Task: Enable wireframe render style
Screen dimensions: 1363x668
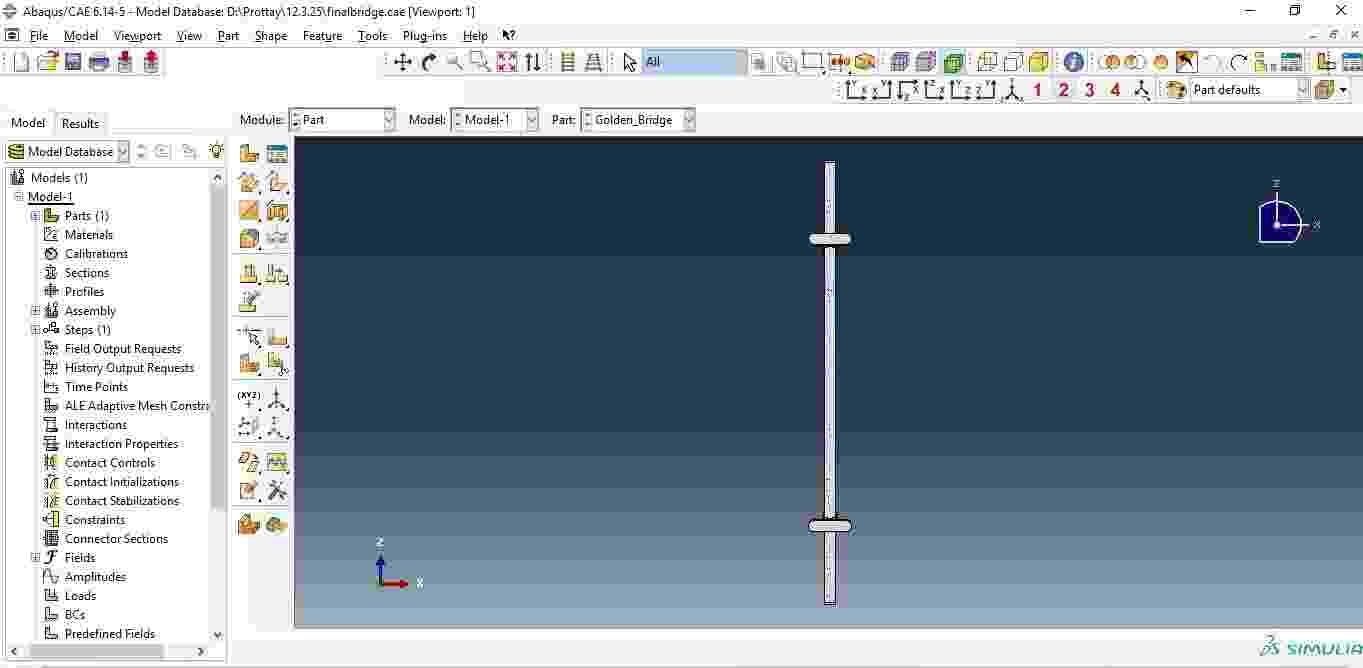Action: [899, 62]
